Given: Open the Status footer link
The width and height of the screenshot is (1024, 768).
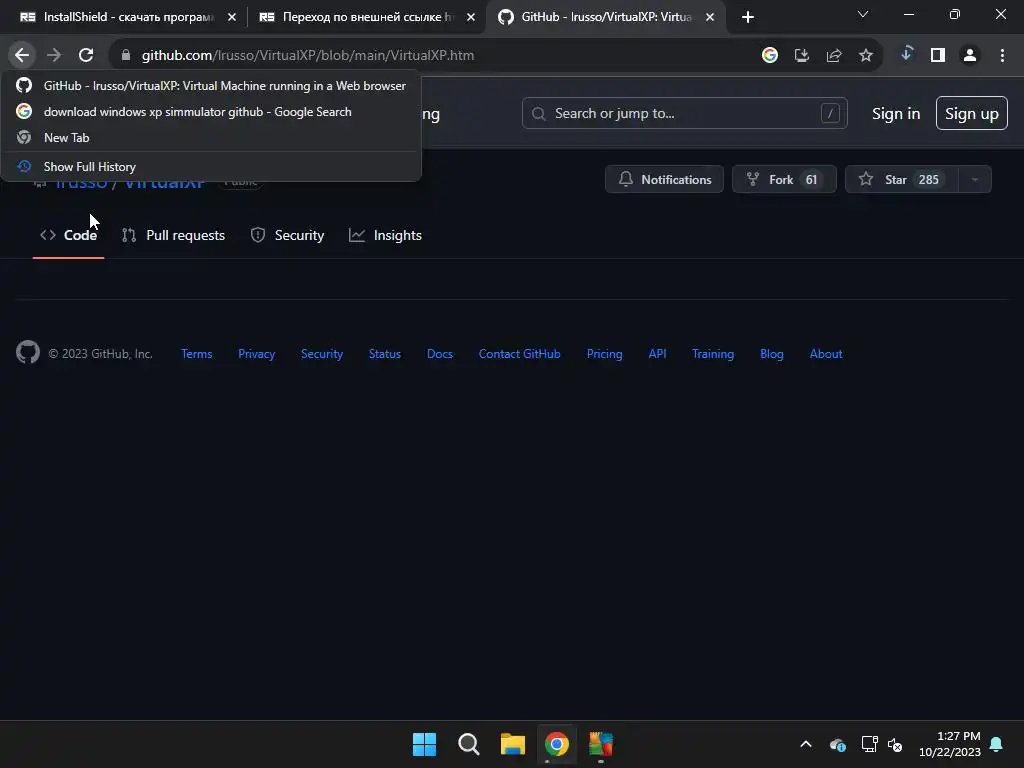Looking at the screenshot, I should (x=385, y=354).
